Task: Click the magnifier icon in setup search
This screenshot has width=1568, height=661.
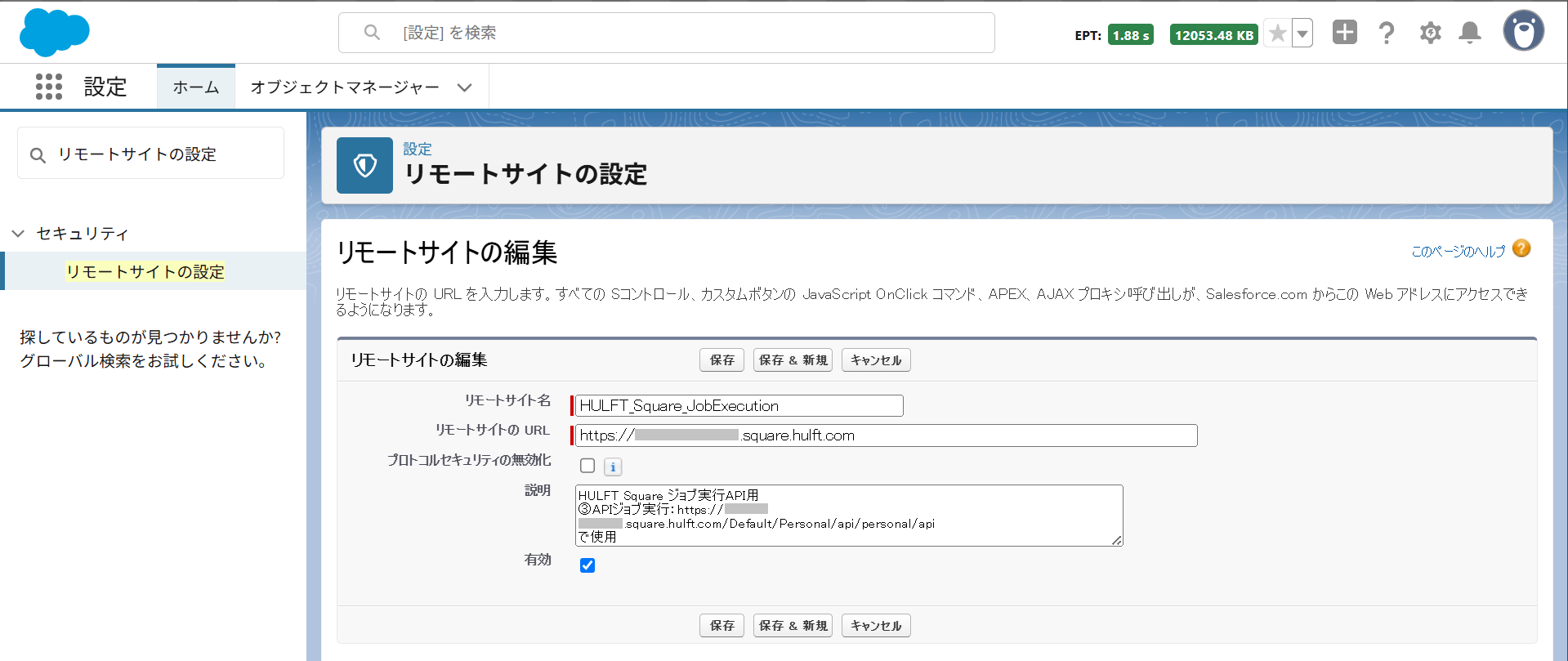Action: 372,33
